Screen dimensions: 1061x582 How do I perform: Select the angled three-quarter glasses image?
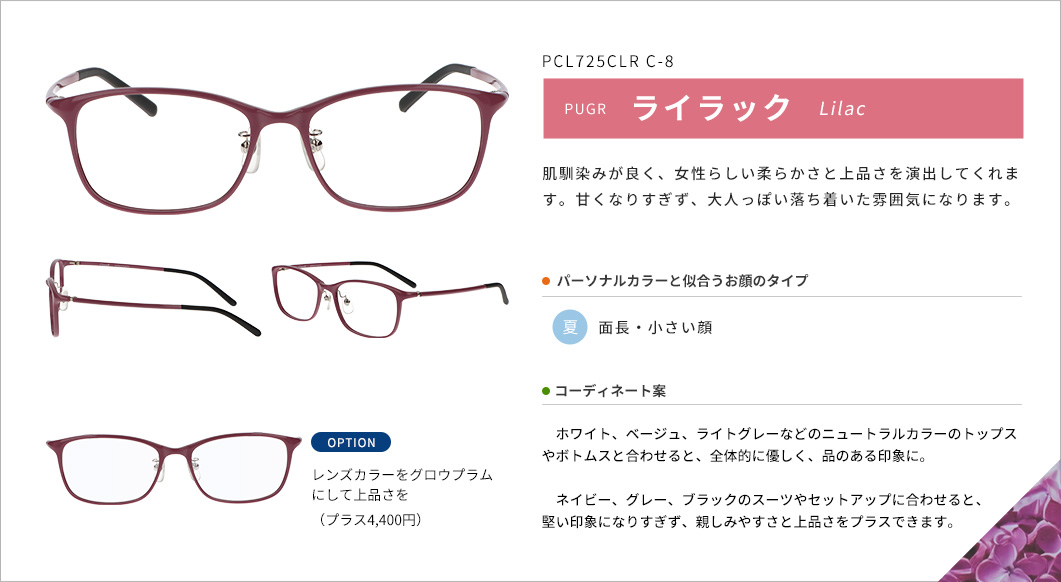390,299
